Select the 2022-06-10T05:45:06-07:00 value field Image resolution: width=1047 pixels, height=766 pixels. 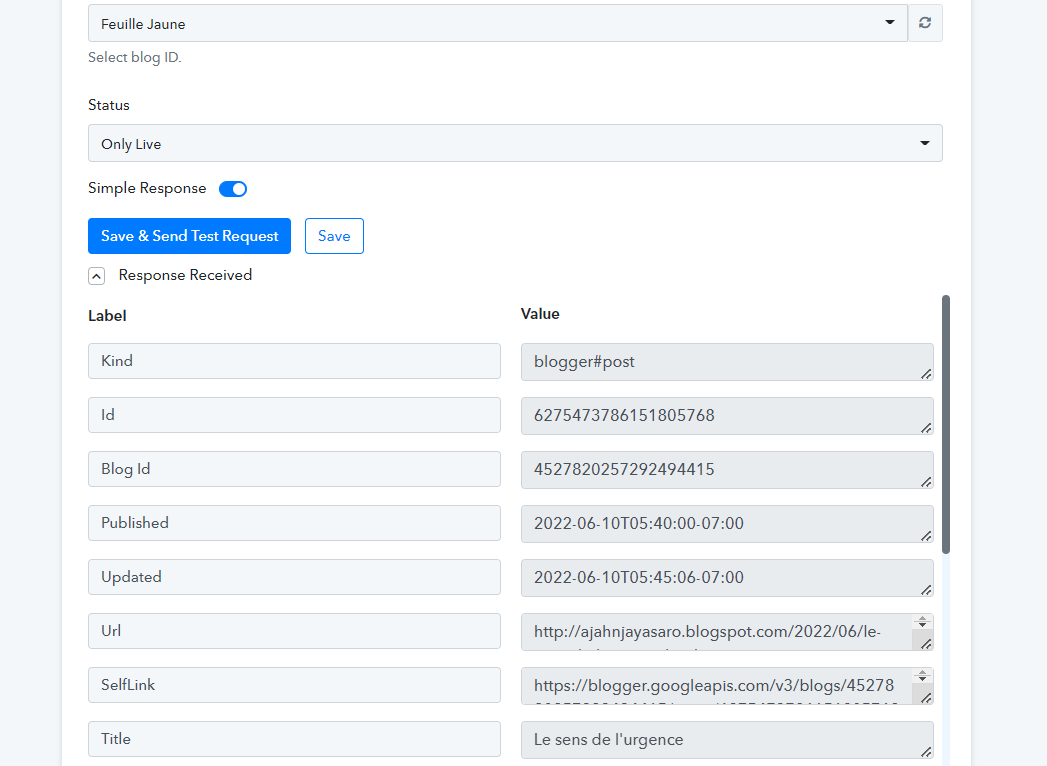(727, 578)
